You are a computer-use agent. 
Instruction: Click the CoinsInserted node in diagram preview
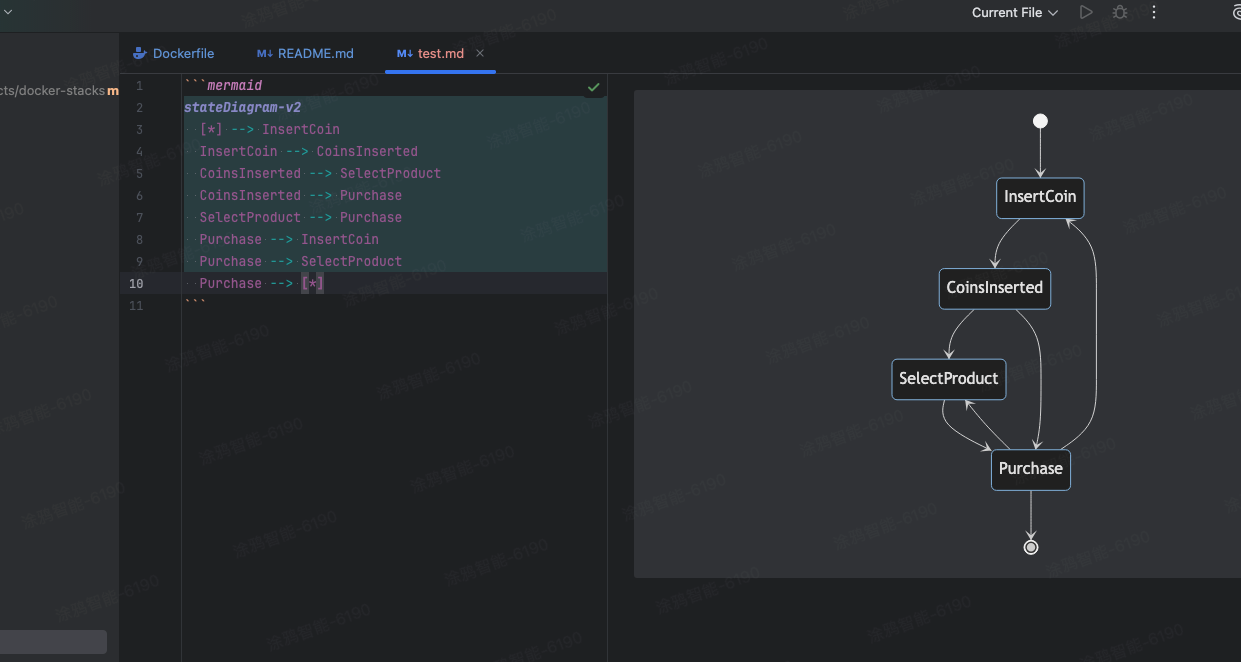point(995,288)
